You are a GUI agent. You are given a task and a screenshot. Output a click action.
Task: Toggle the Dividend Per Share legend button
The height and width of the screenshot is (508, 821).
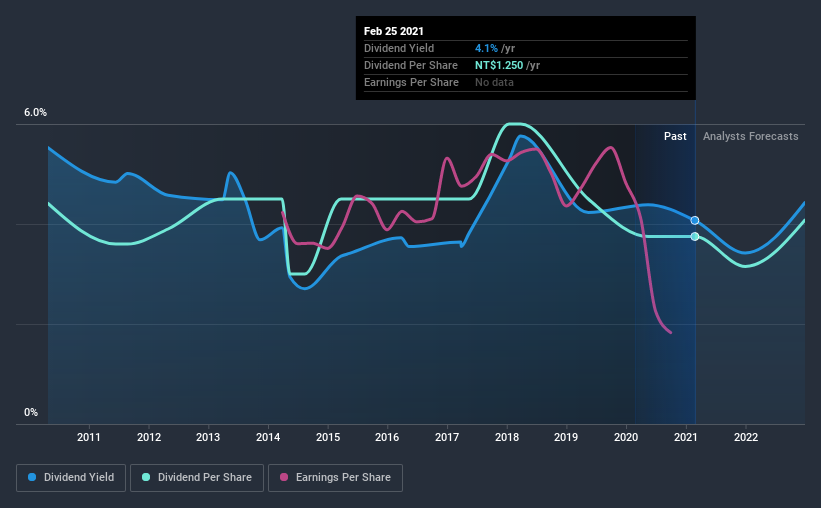point(197,478)
